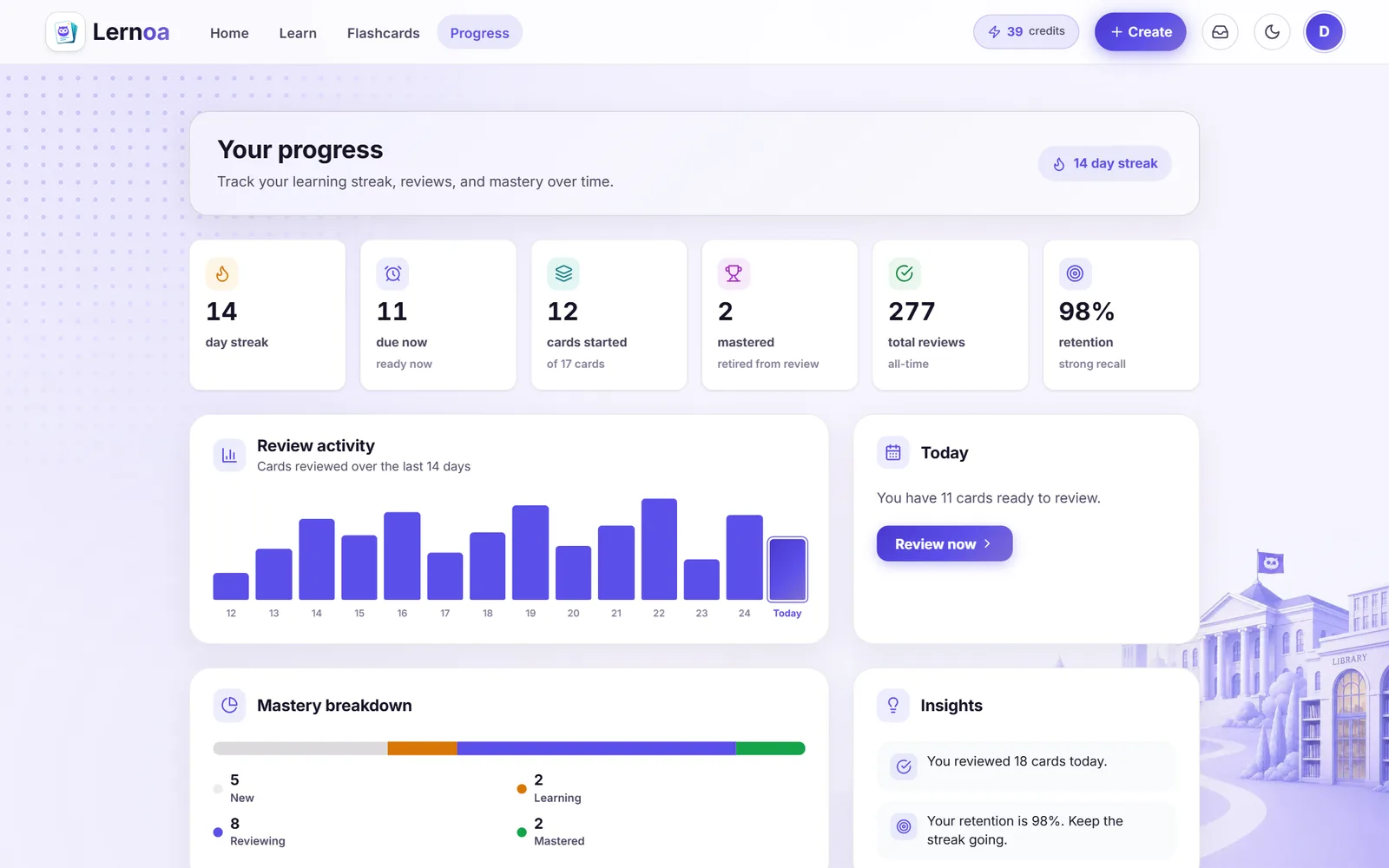The width and height of the screenshot is (1389, 868).
Task: Go to the Home tab
Action: coord(229,33)
